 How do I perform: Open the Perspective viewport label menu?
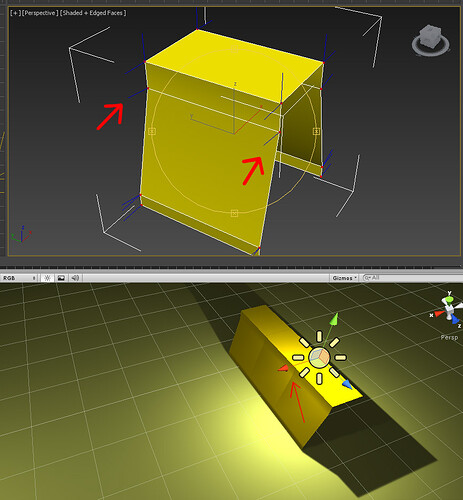point(40,13)
